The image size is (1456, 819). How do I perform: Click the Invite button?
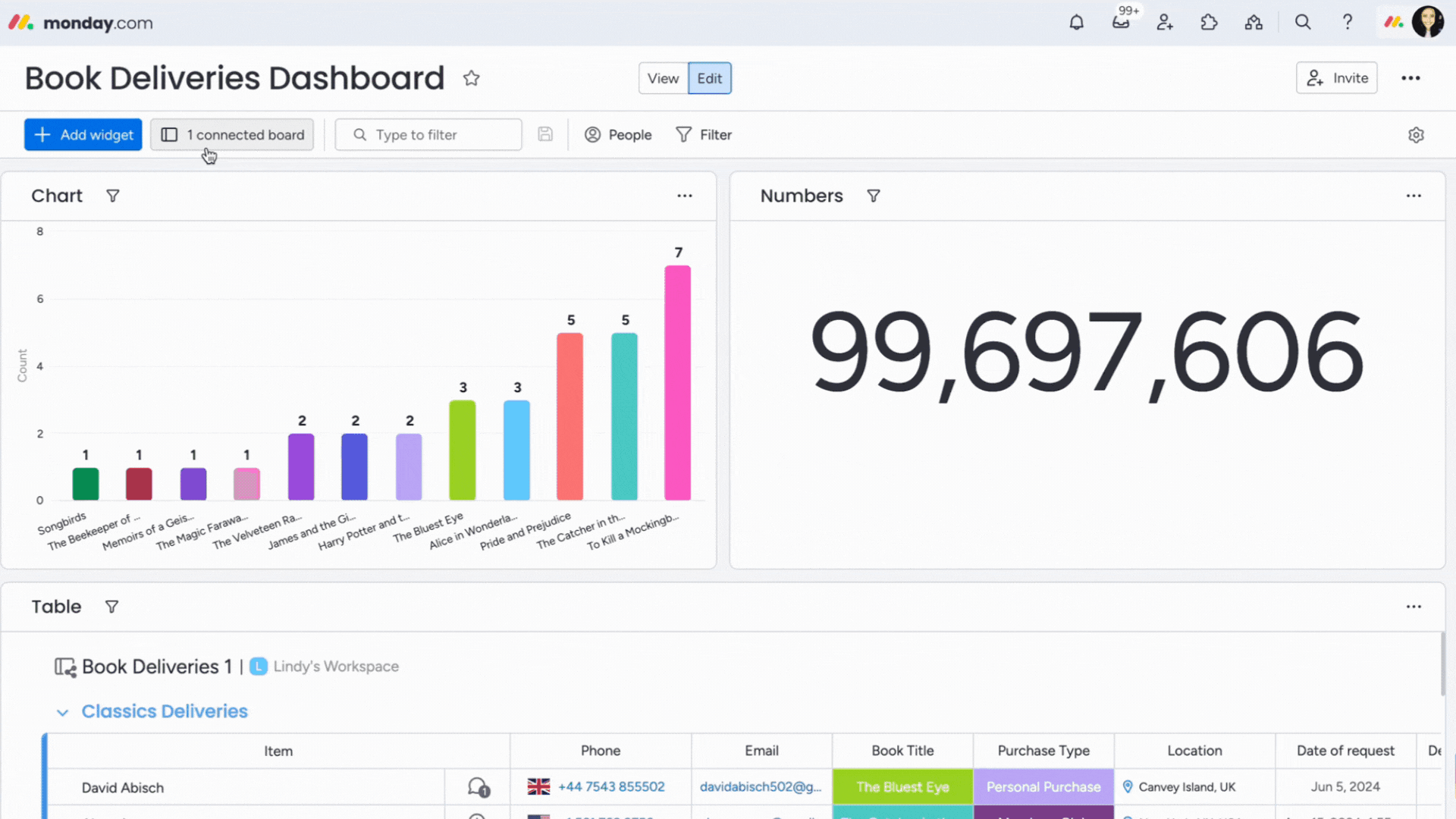[1336, 78]
